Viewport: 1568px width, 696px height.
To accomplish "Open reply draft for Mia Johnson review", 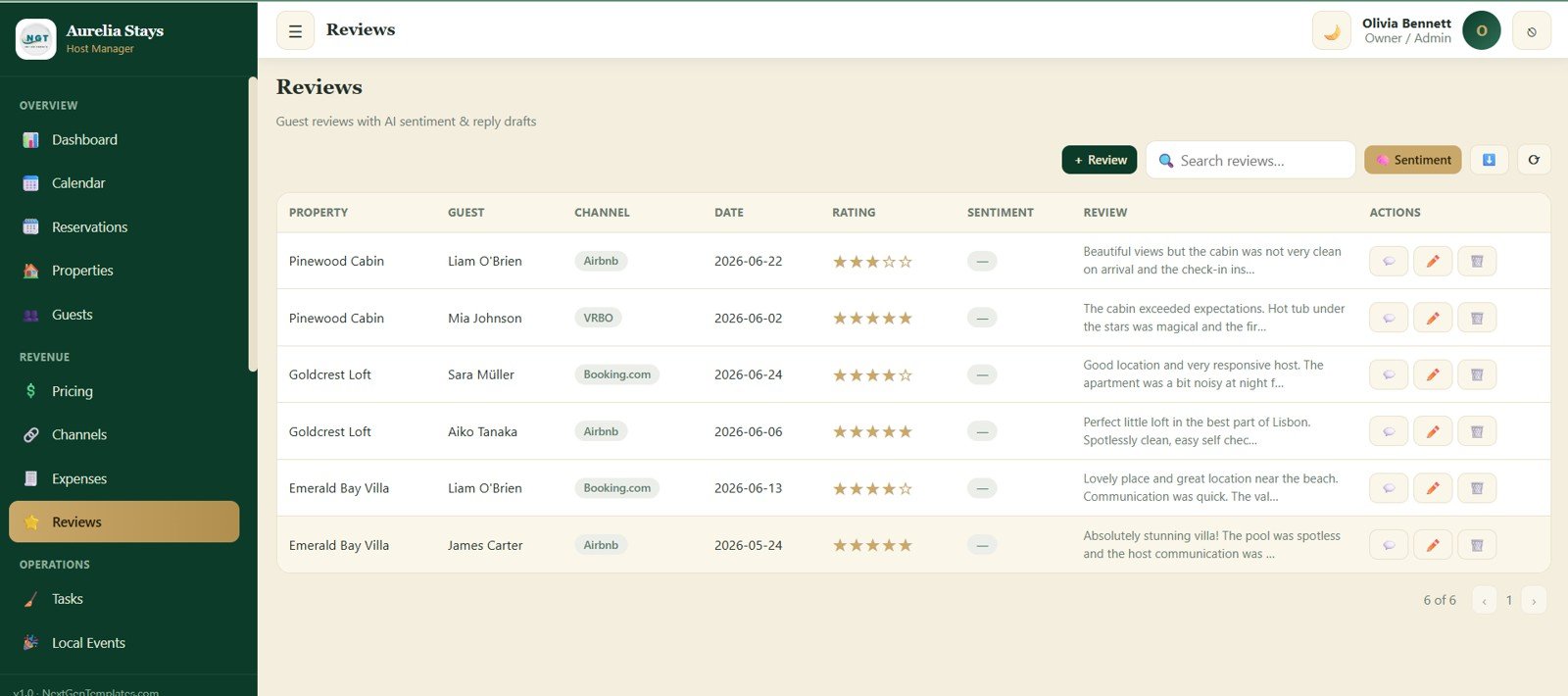I will tap(1389, 318).
